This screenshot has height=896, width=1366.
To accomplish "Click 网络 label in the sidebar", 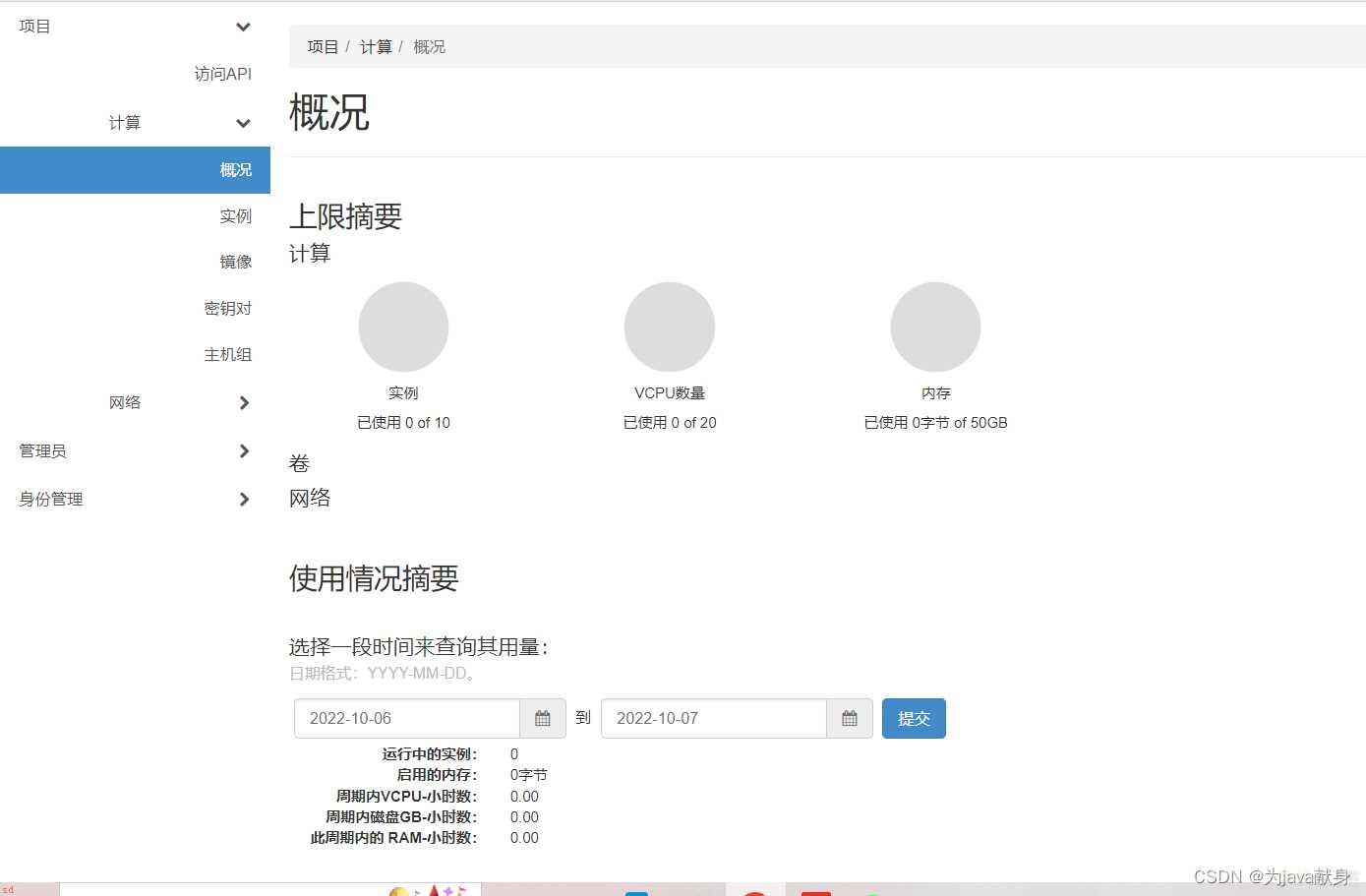I will 125,402.
